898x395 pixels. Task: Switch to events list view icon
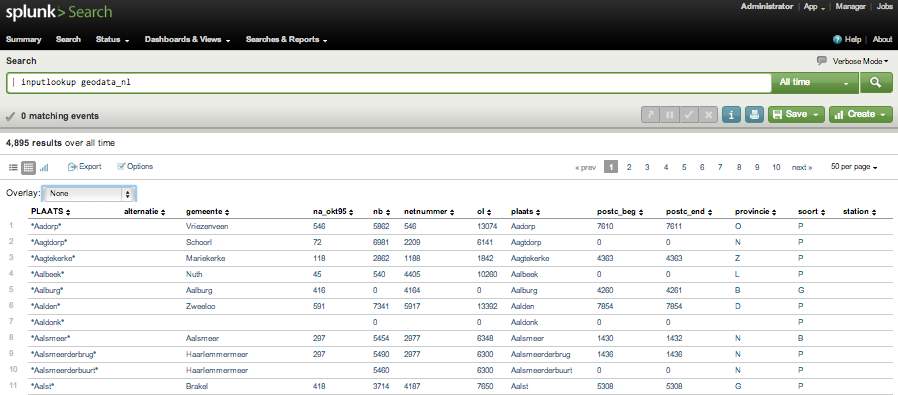pyautogui.click(x=14, y=167)
